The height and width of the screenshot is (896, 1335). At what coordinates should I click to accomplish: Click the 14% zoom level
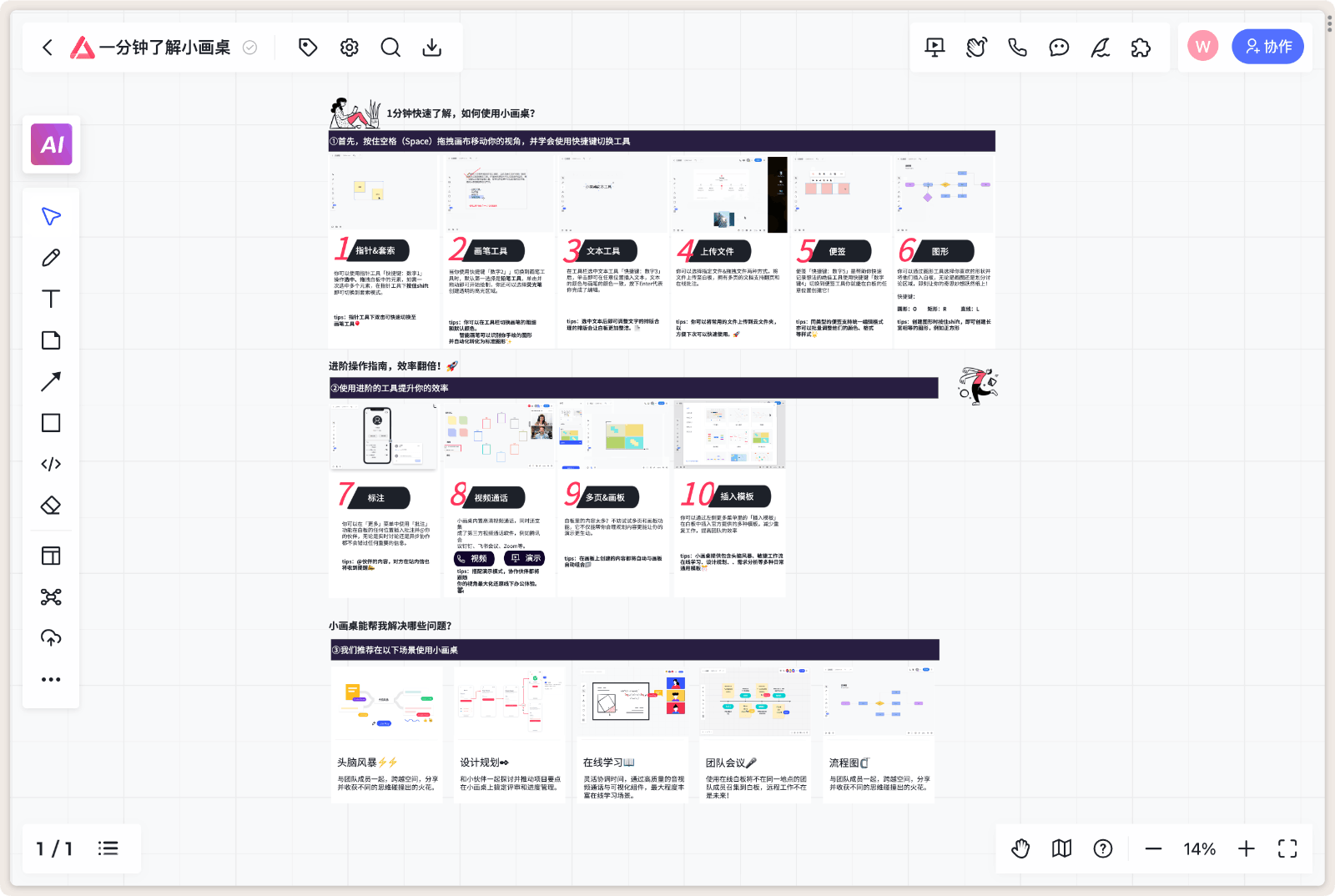(1199, 848)
